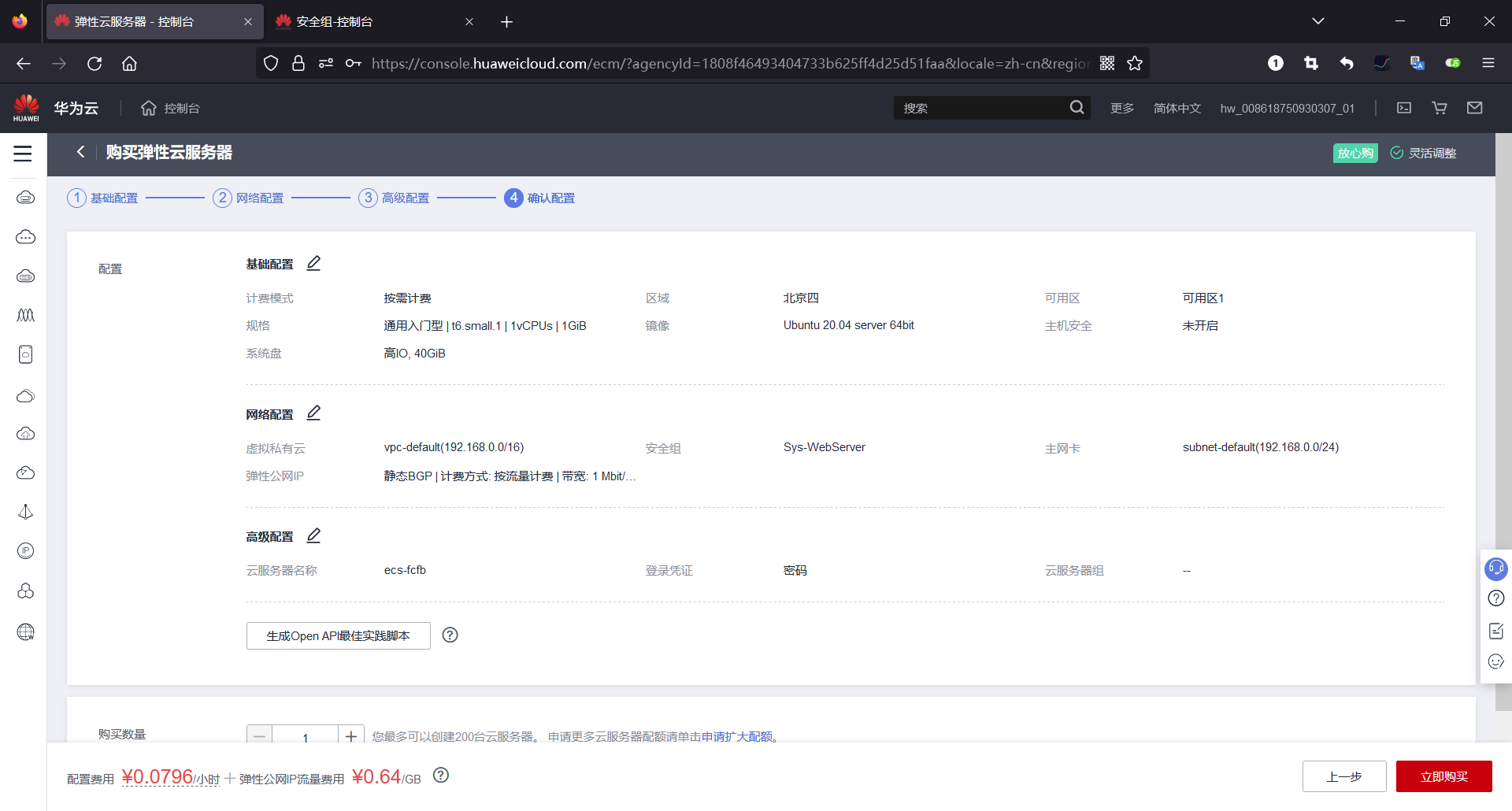
Task: Go back using the 购买弹性云服务器 header arrow
Action: tap(80, 152)
